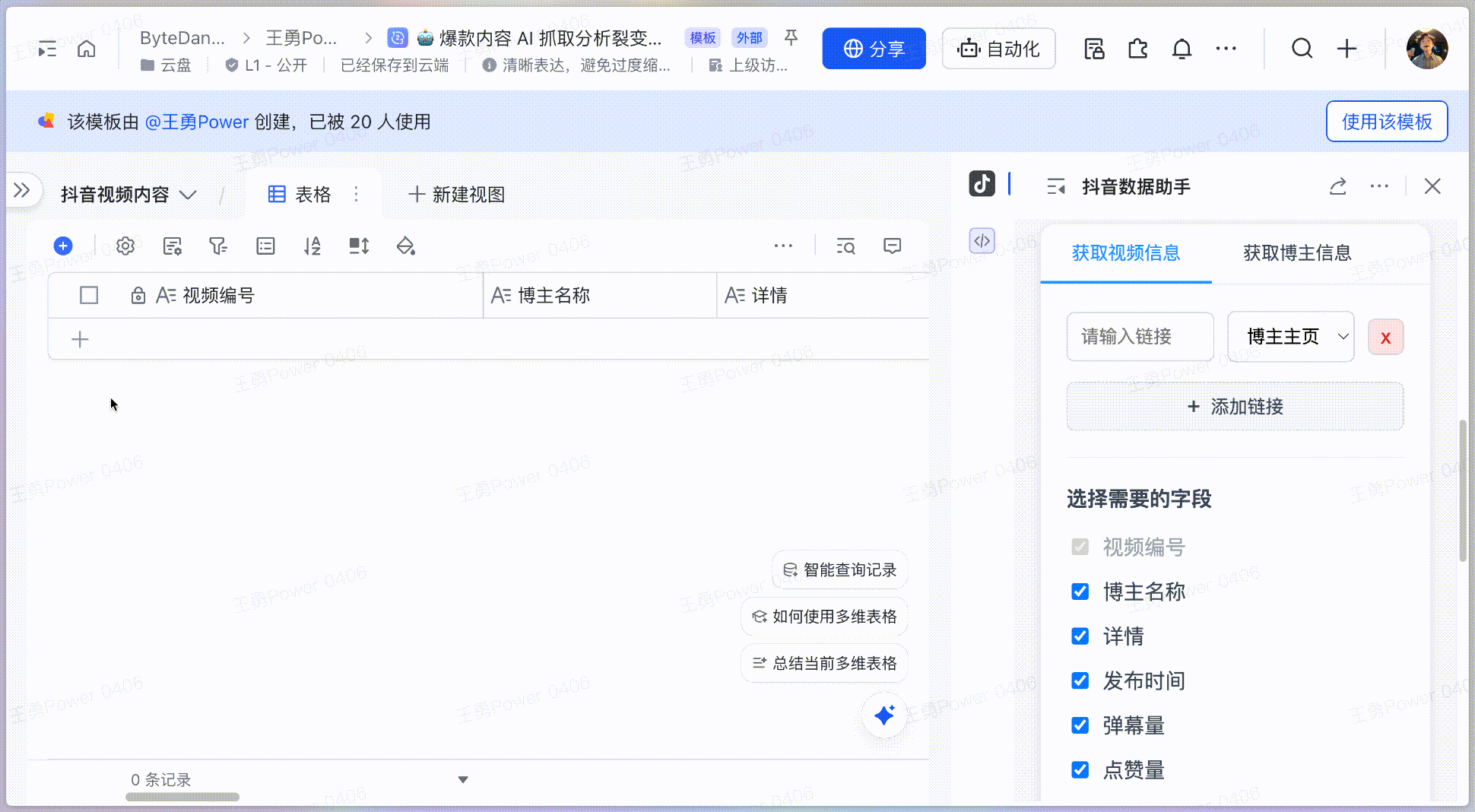
Task: Add a new row with plus under table
Action: (x=80, y=339)
